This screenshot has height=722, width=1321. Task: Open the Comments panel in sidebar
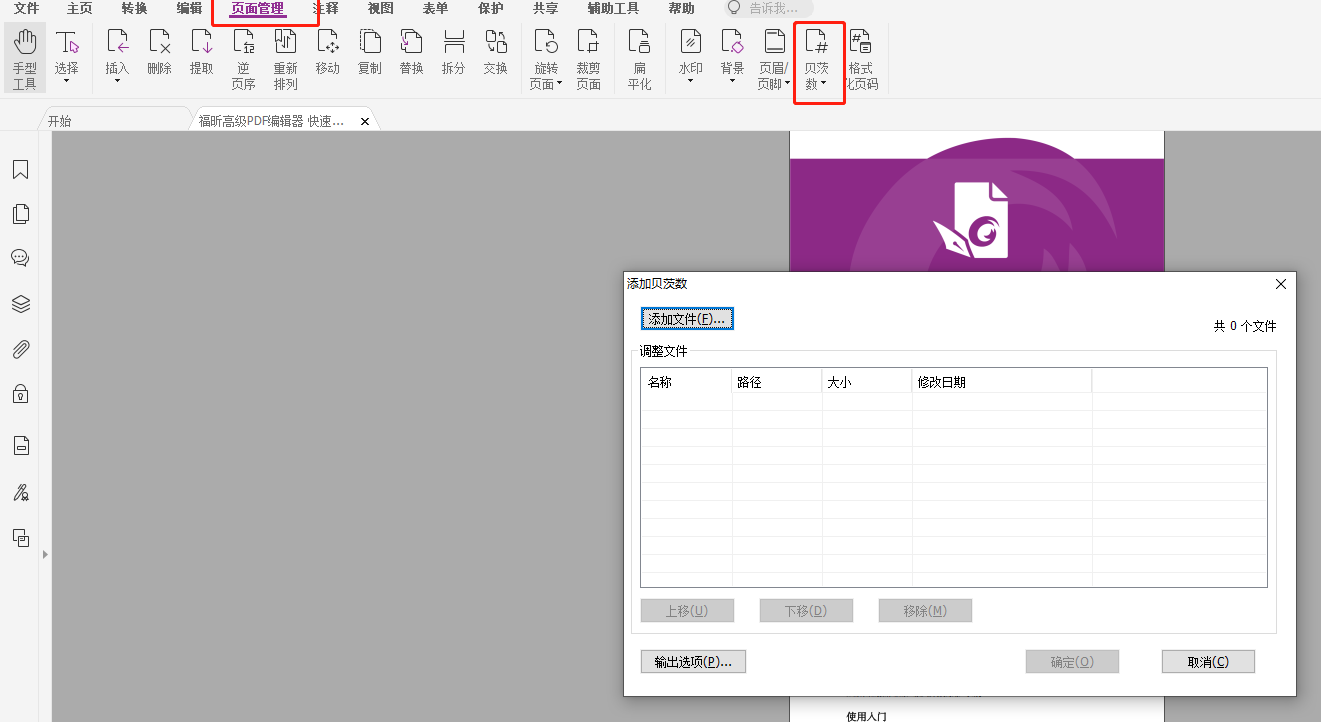tap(20, 258)
